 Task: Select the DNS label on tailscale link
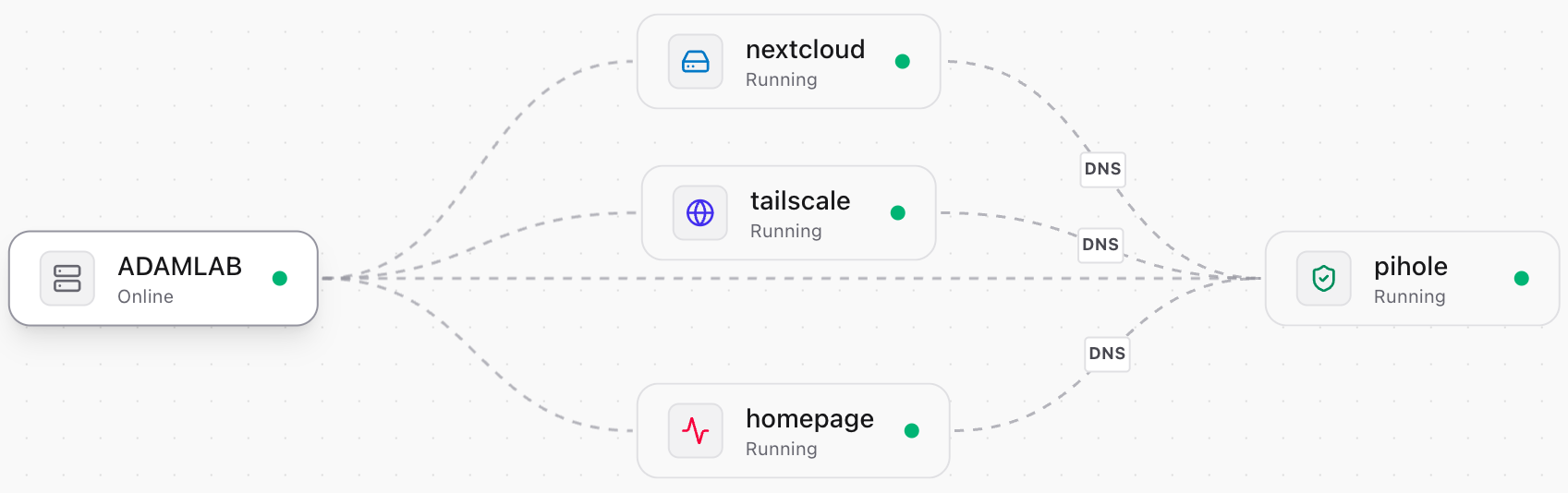1101,245
